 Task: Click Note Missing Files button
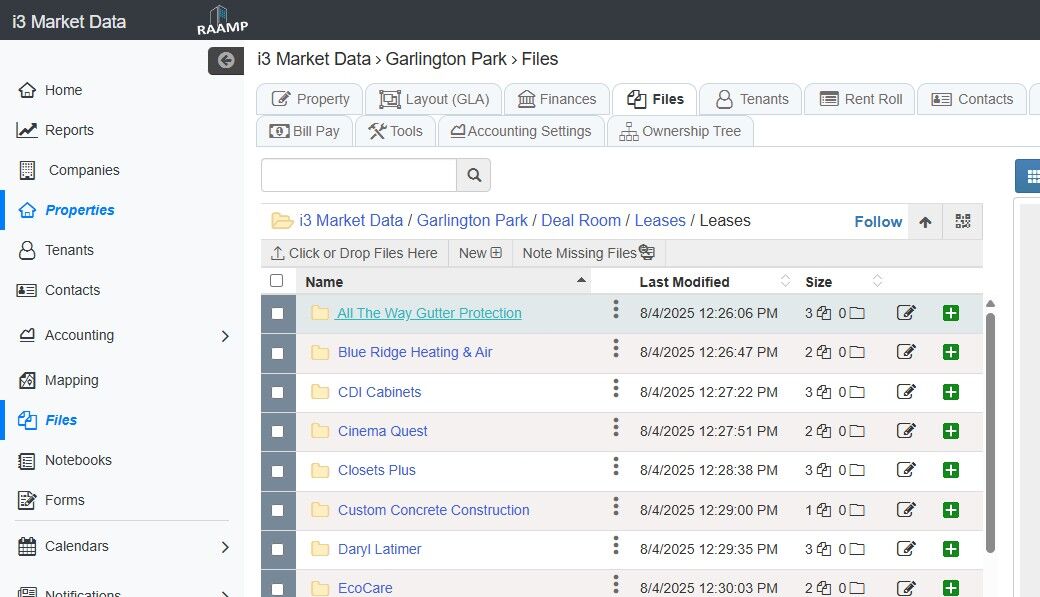[588, 253]
